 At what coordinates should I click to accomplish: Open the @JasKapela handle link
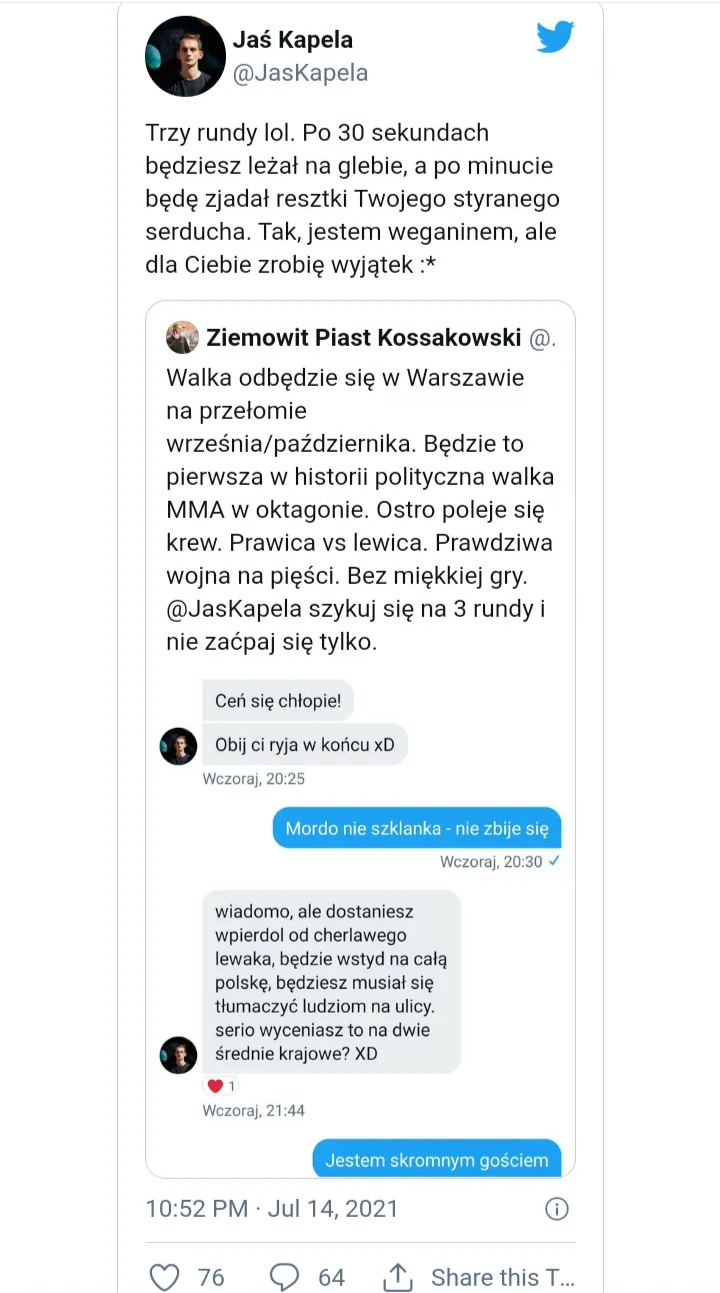300,73
